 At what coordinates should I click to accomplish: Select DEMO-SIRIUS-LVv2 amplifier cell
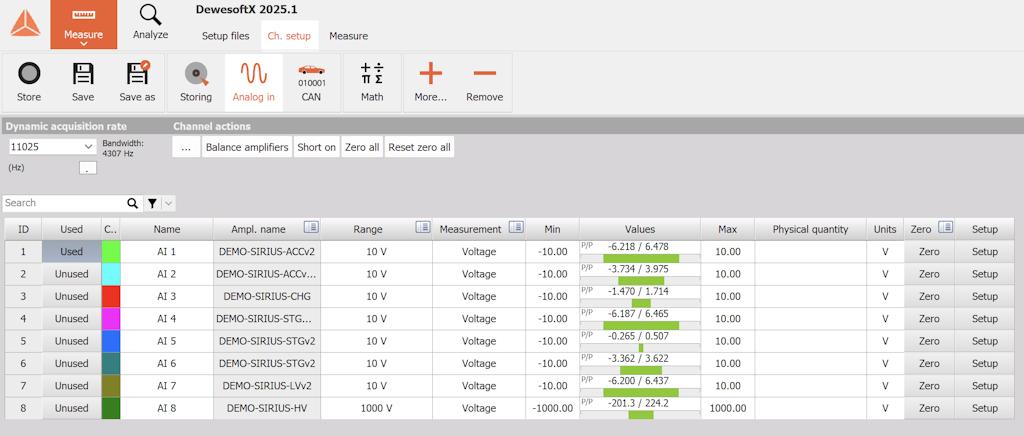[266, 386]
